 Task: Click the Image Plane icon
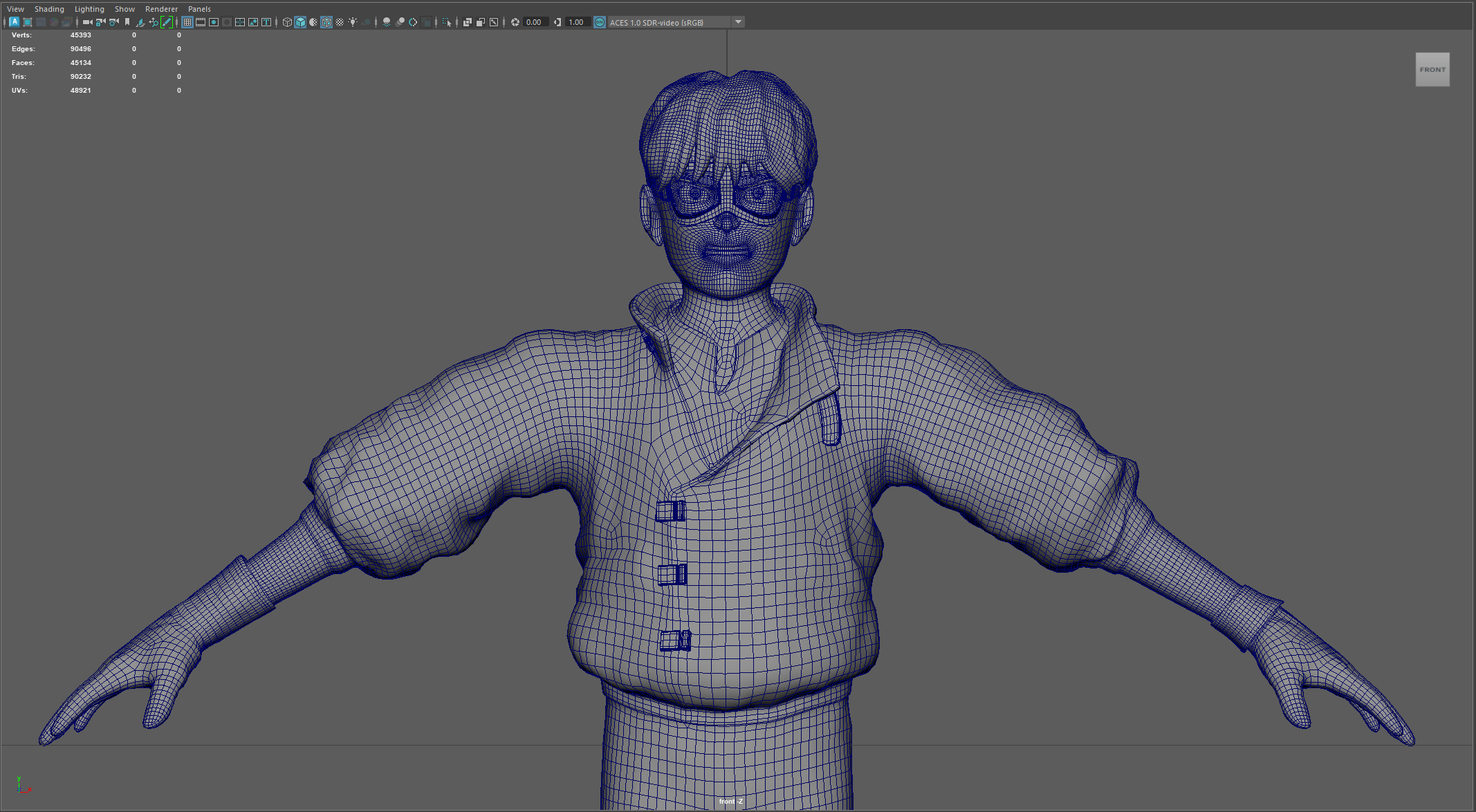click(x=140, y=22)
